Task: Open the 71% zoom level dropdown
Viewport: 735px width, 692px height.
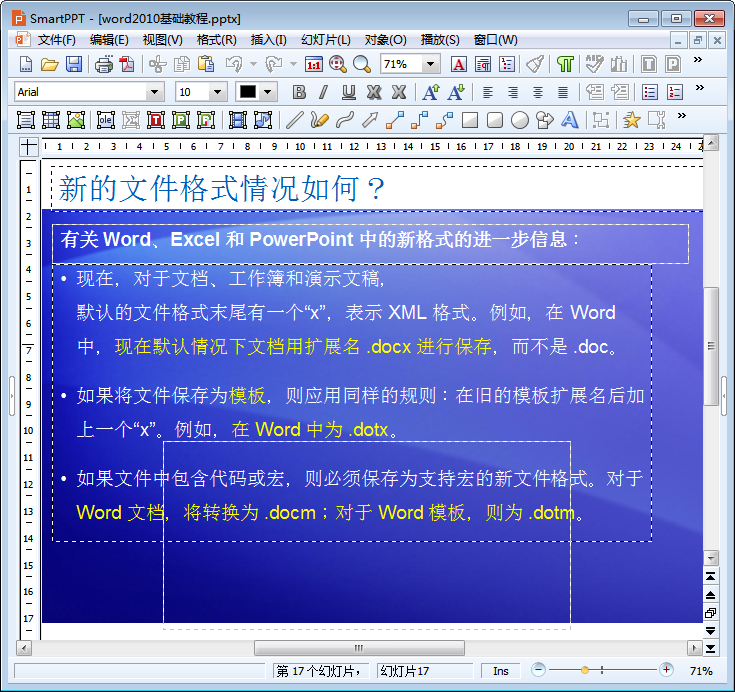Action: (x=430, y=64)
